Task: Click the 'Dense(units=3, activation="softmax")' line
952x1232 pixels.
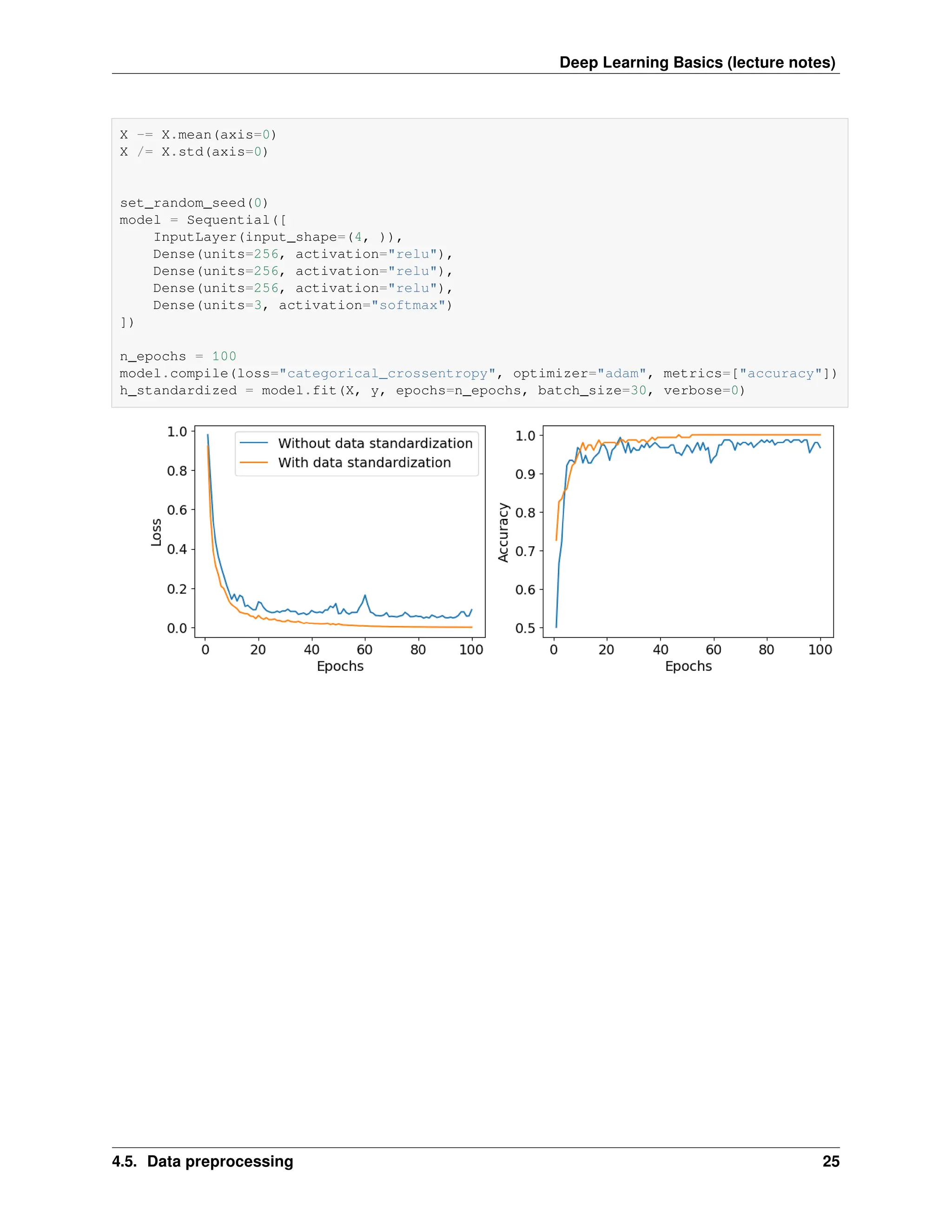Action: click(x=303, y=305)
